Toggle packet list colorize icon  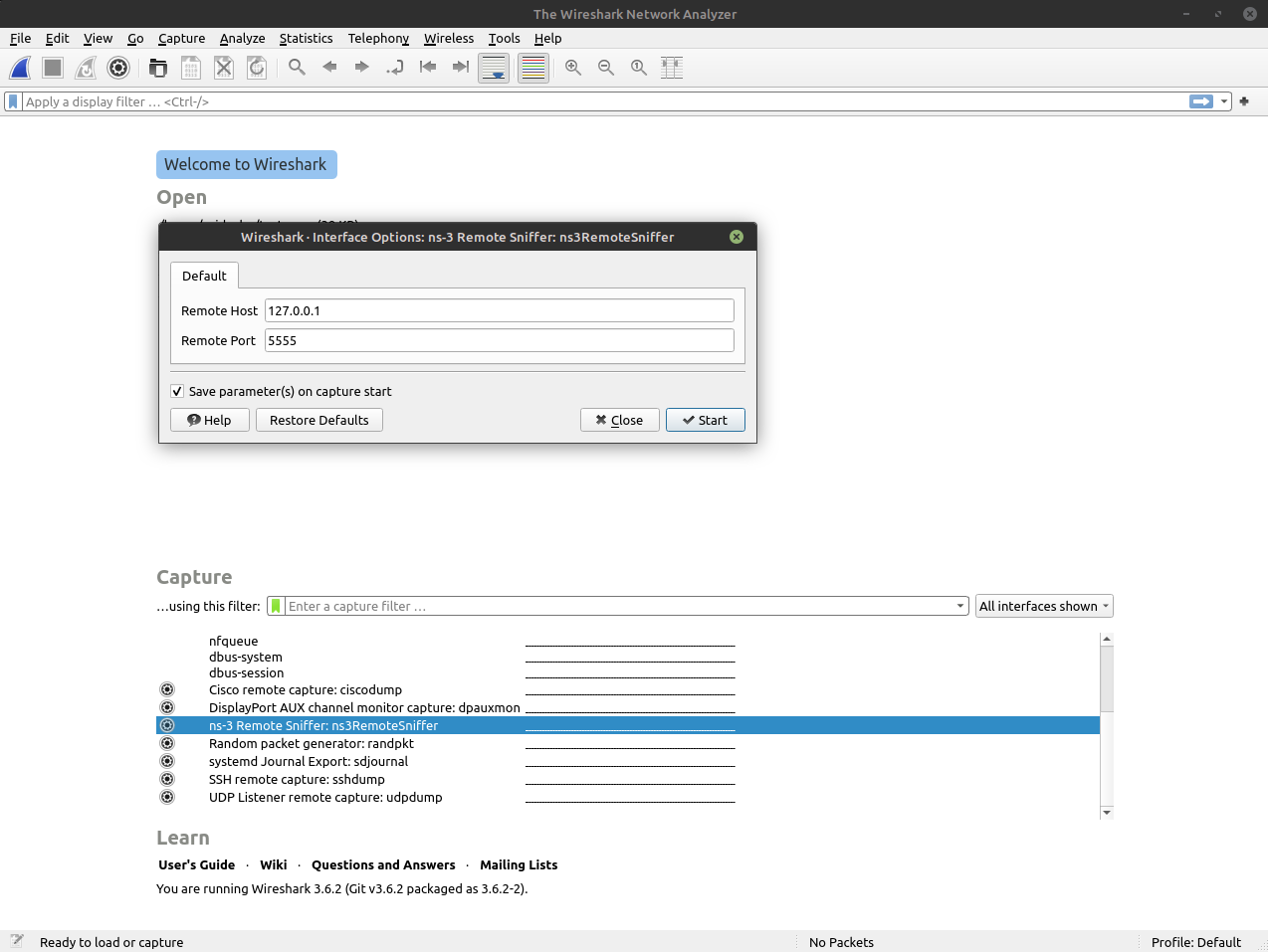533,68
